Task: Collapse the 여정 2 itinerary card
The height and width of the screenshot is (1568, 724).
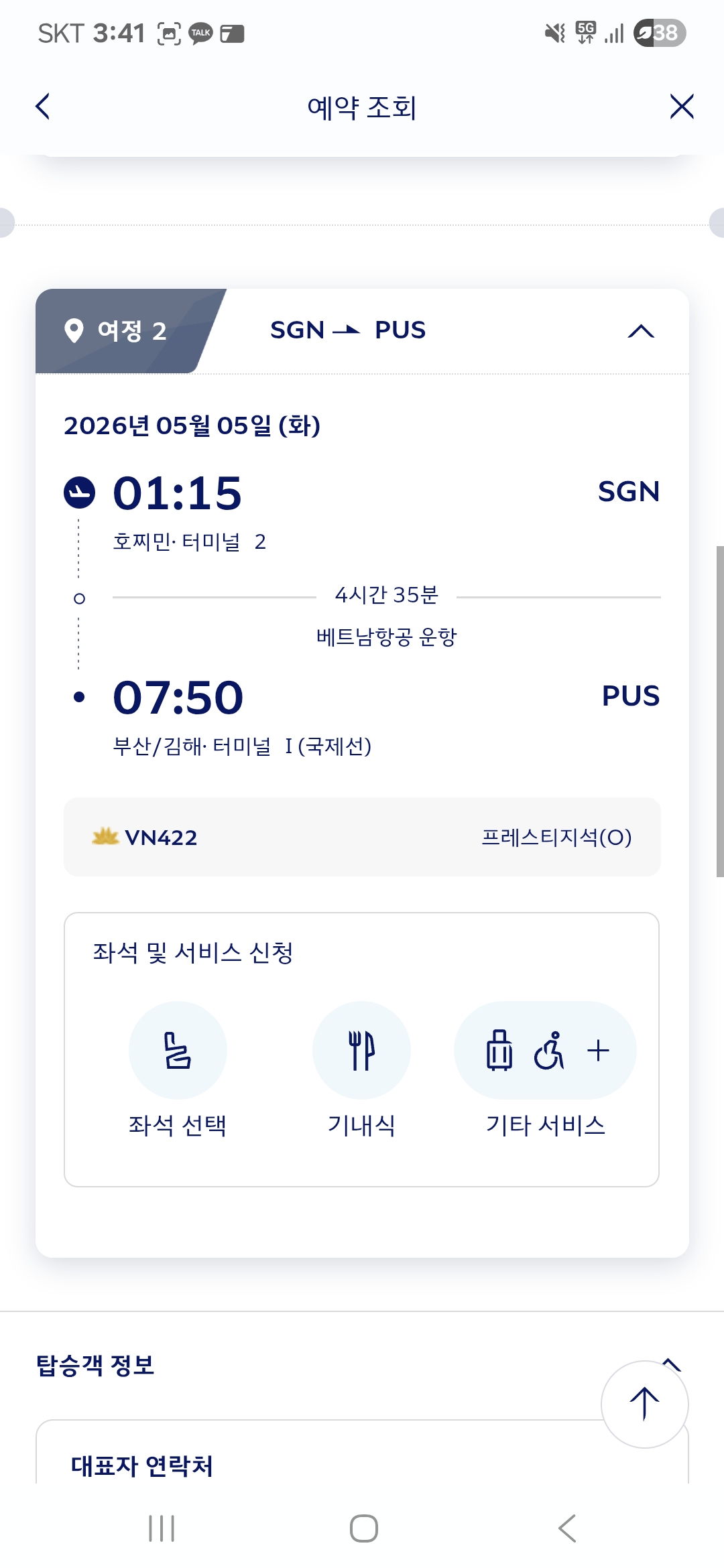Action: 640,331
